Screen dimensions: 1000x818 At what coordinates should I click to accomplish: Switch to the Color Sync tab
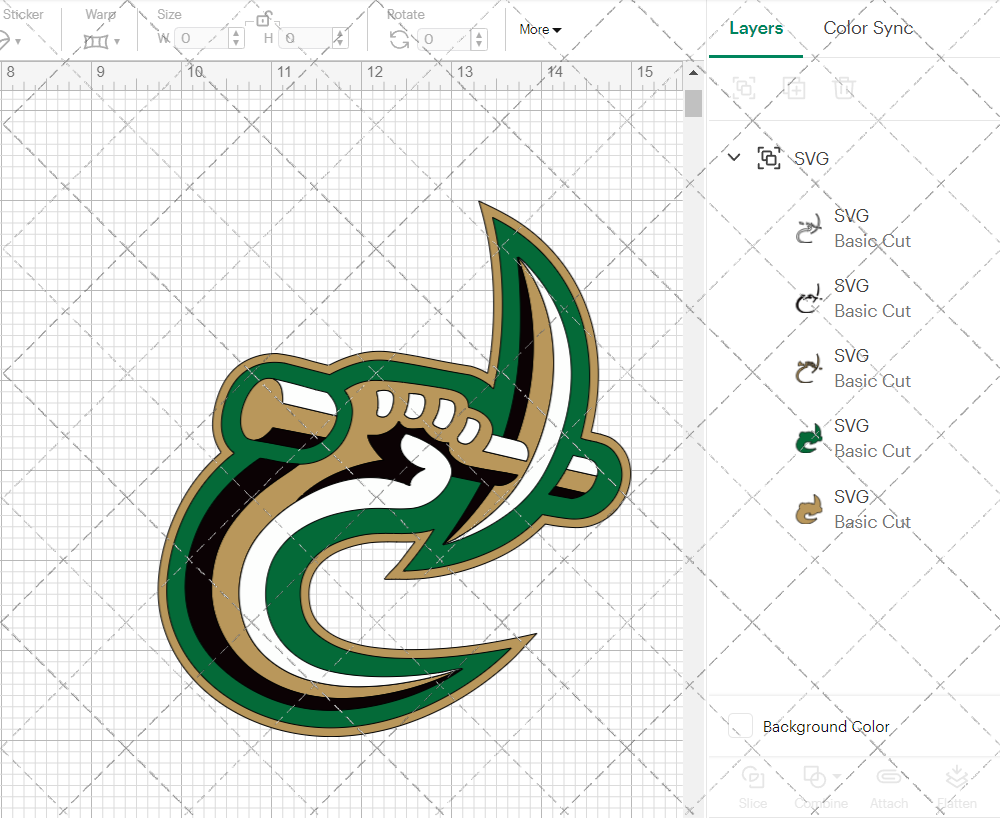(x=868, y=28)
